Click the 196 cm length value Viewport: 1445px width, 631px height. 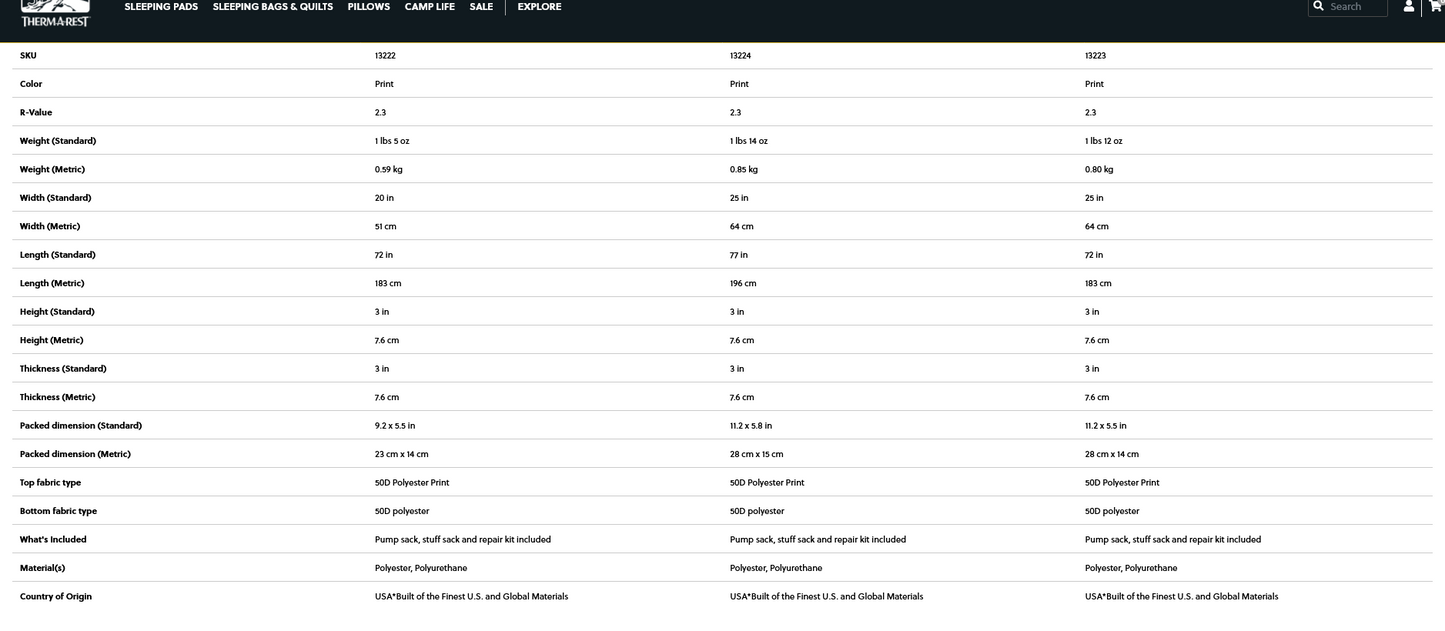[x=743, y=283]
